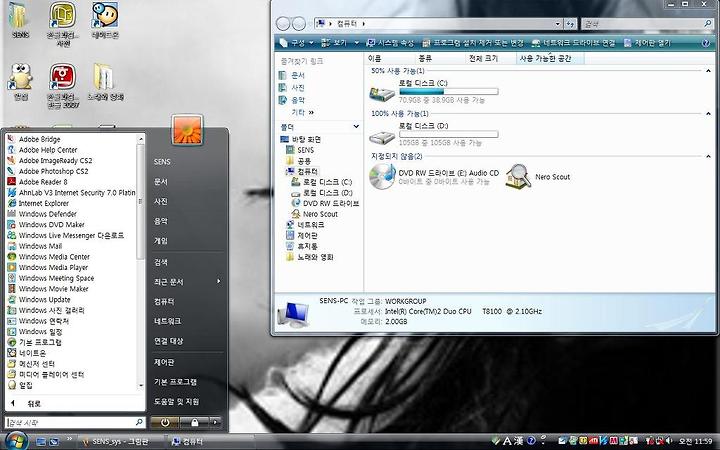Open the shutdown options arrow
This screenshot has height=450, width=720.
coord(215,422)
